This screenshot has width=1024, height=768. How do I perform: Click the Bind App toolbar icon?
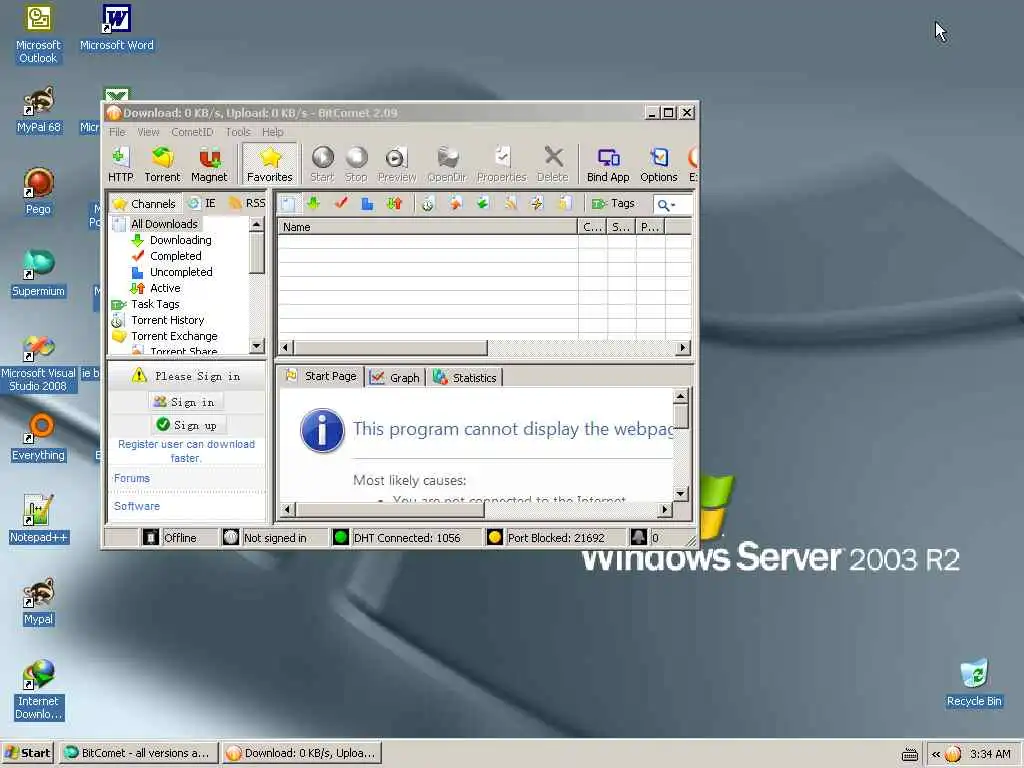pos(608,164)
